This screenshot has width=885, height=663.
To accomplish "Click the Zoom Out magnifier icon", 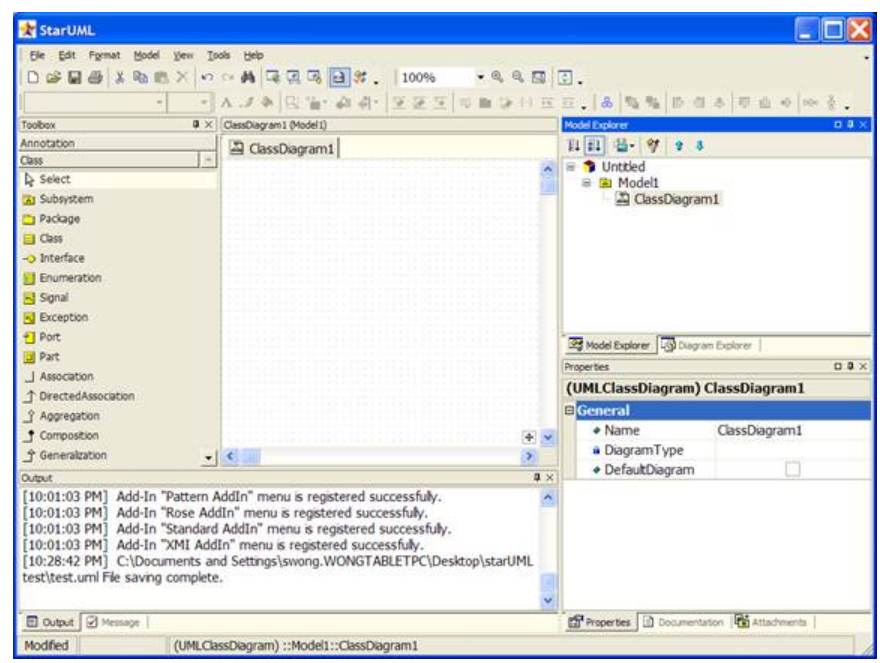I will (518, 77).
